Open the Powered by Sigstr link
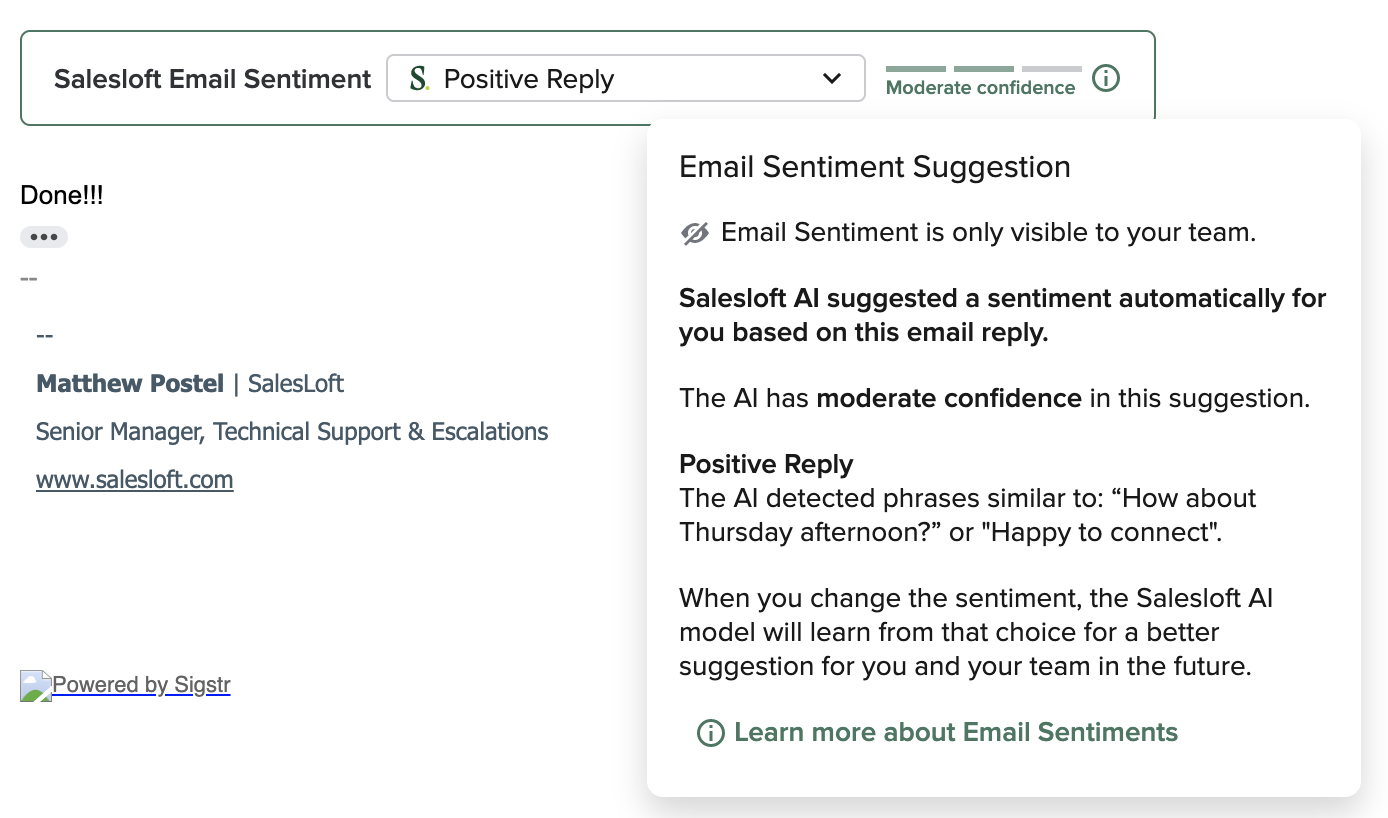Screen dimensions: 1388x818 pos(141,684)
